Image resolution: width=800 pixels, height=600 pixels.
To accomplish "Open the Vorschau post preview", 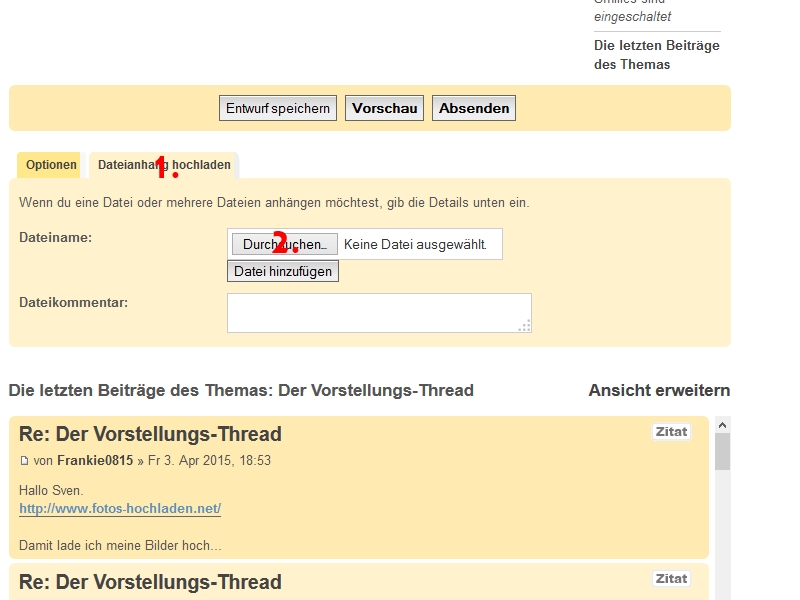I will [x=384, y=108].
